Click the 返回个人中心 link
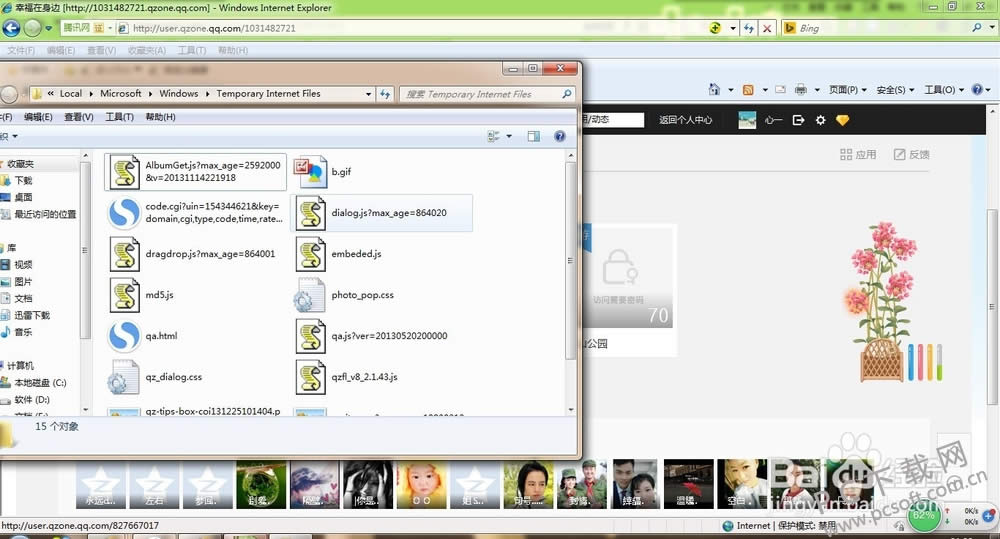Viewport: 1000px width, 539px height. point(685,120)
